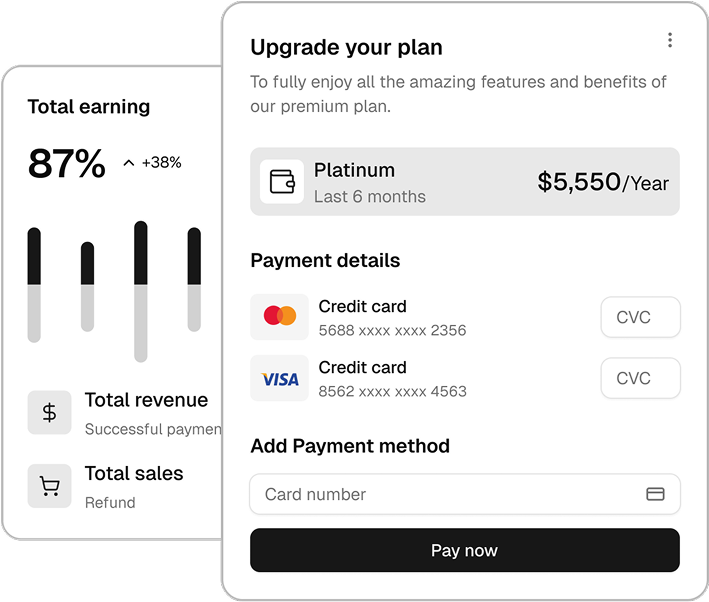The image size is (709, 602).
Task: Open the Total revenue item
Action: (x=124, y=413)
